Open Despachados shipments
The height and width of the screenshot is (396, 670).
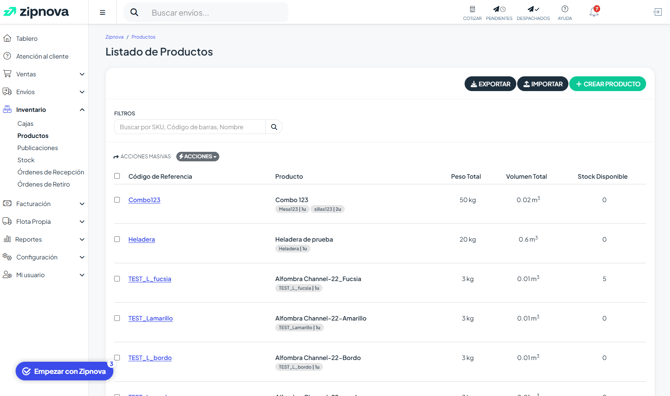(x=533, y=13)
